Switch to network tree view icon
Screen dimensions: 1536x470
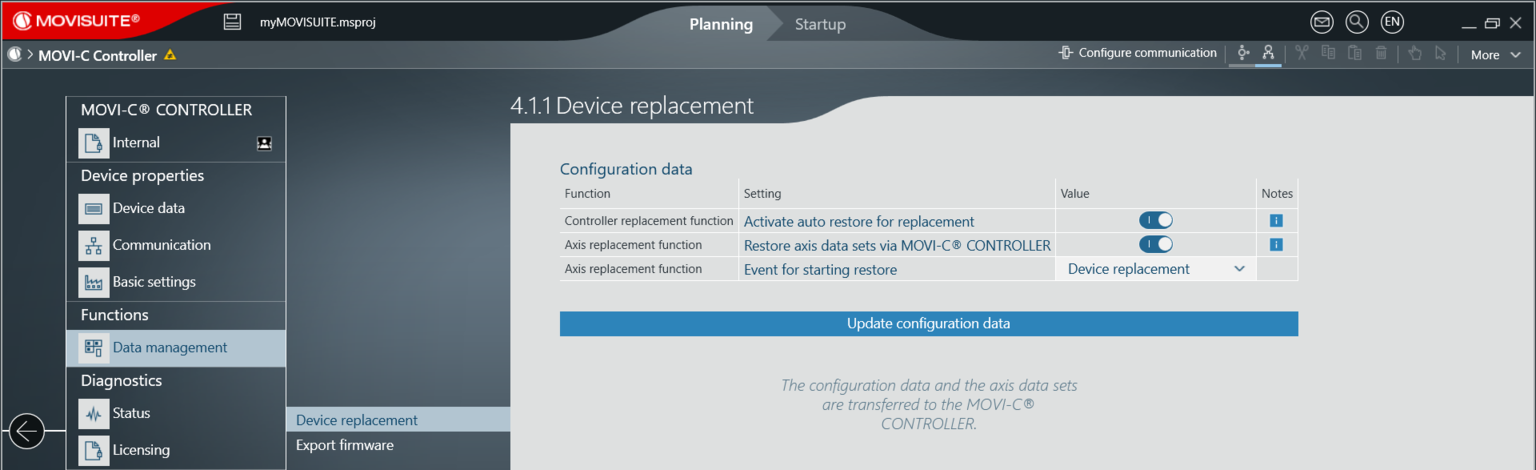[1268, 54]
